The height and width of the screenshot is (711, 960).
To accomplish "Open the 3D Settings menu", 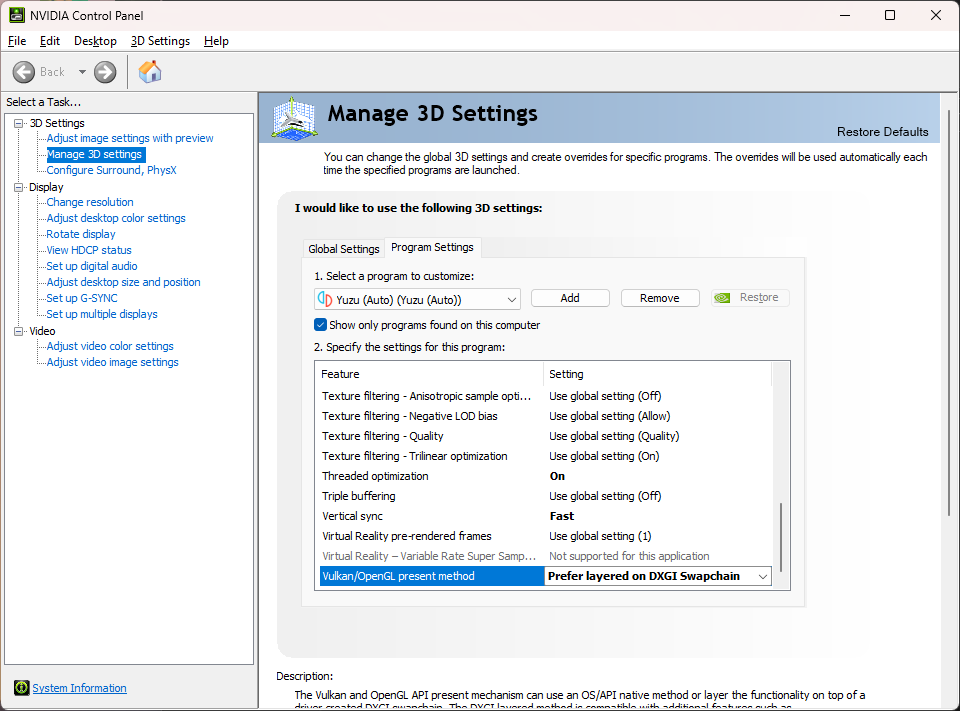I will click(160, 41).
